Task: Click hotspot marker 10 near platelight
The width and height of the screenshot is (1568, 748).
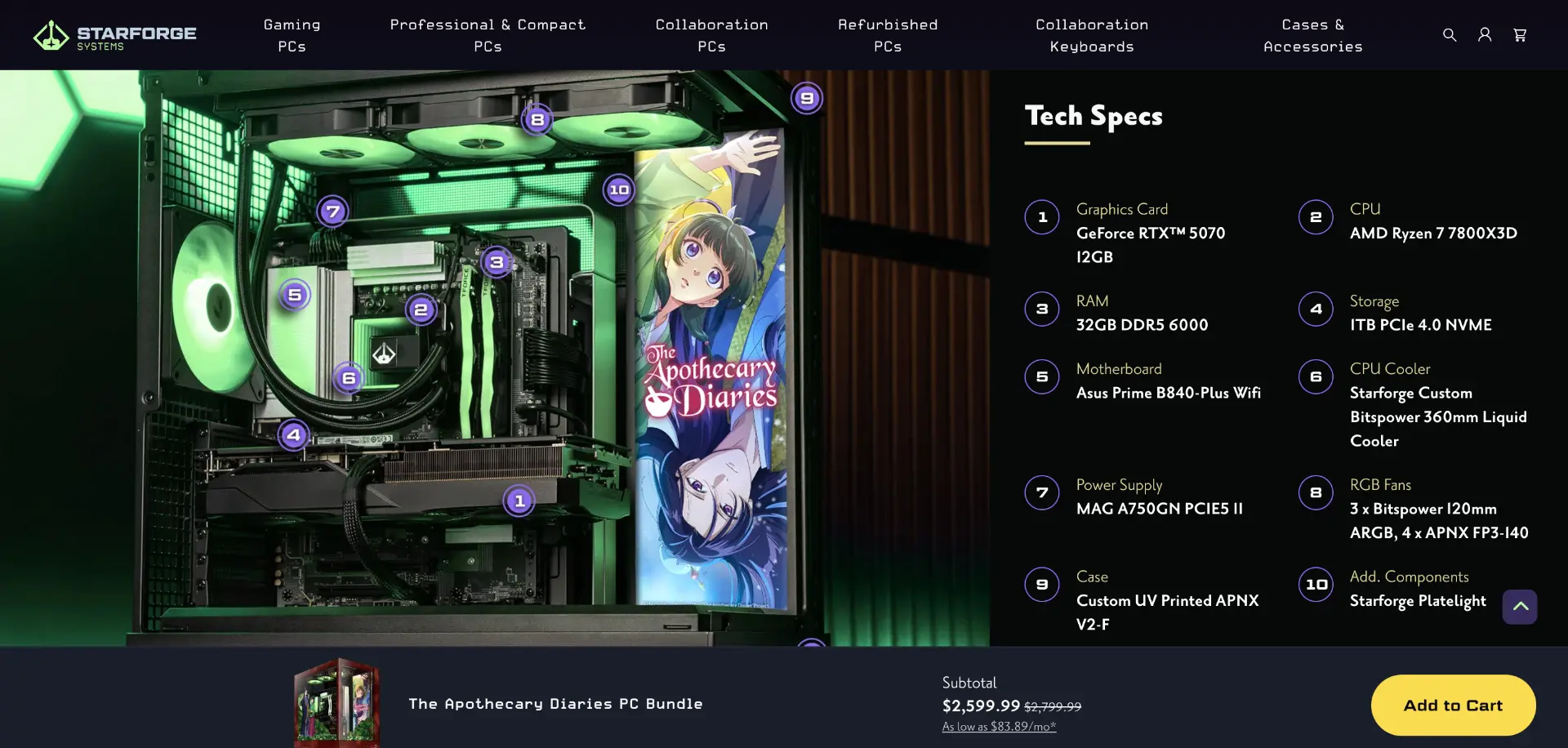Action: tap(619, 190)
